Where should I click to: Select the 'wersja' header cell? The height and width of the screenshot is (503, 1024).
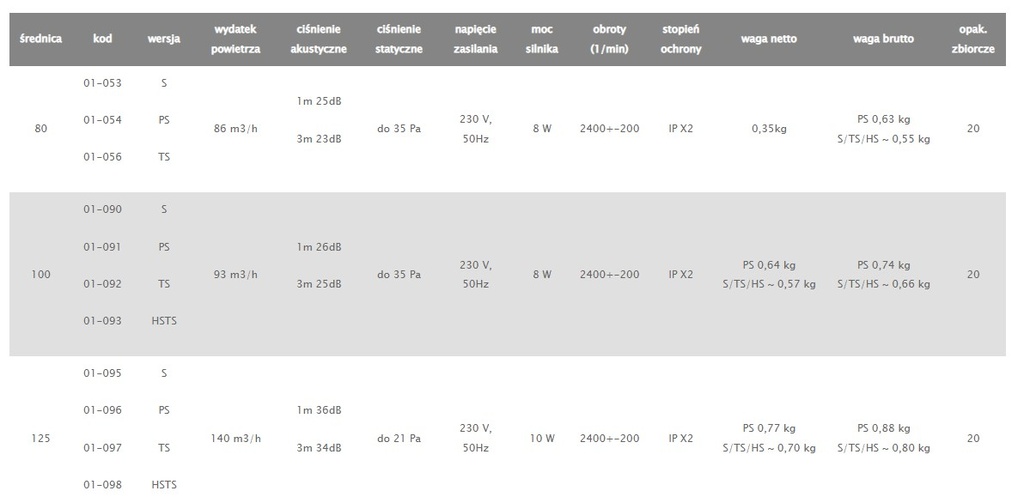coord(164,39)
